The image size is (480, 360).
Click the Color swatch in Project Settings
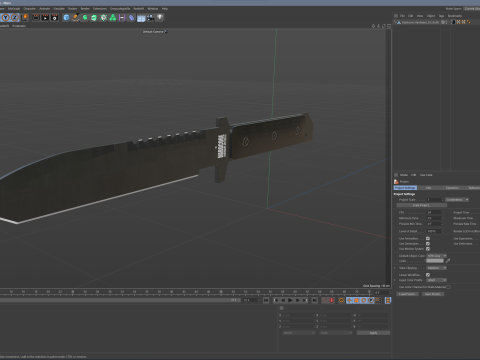435,261
